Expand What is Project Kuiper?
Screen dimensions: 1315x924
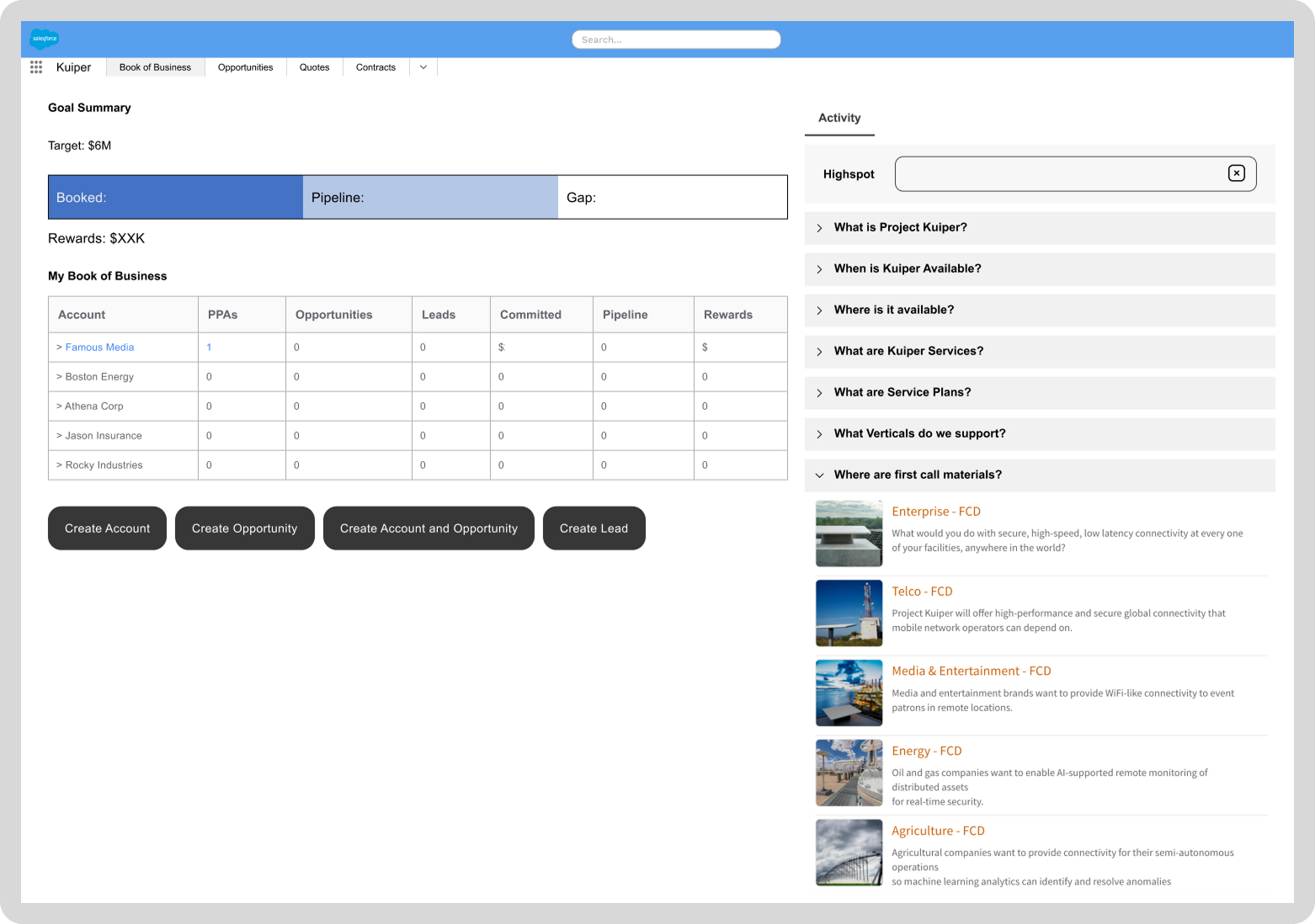pos(1040,227)
